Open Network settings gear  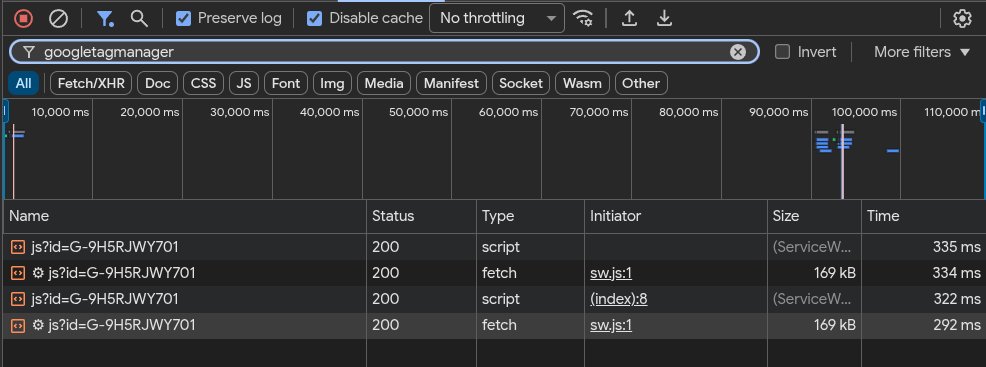coord(962,18)
